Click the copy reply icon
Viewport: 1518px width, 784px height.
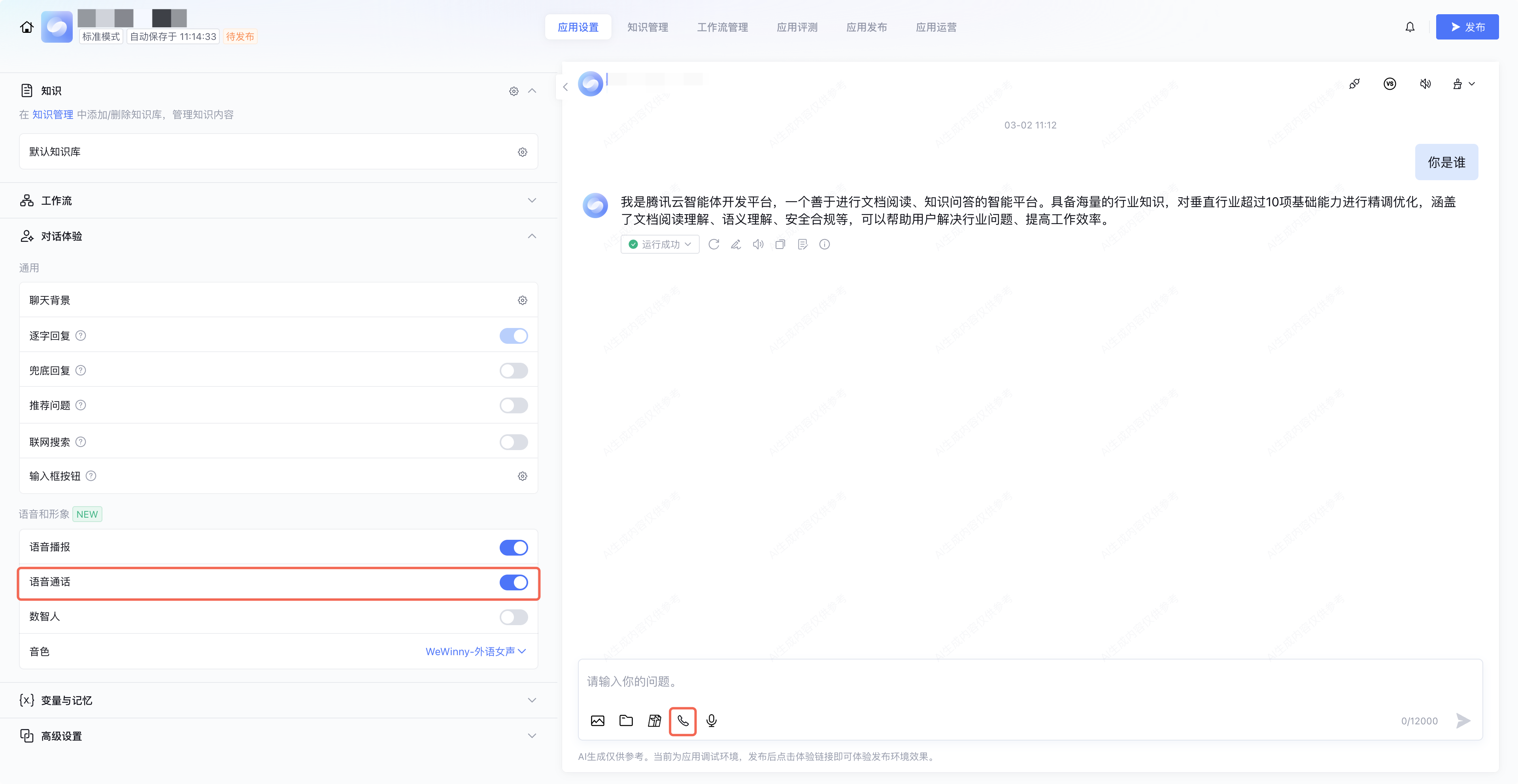pyautogui.click(x=780, y=244)
